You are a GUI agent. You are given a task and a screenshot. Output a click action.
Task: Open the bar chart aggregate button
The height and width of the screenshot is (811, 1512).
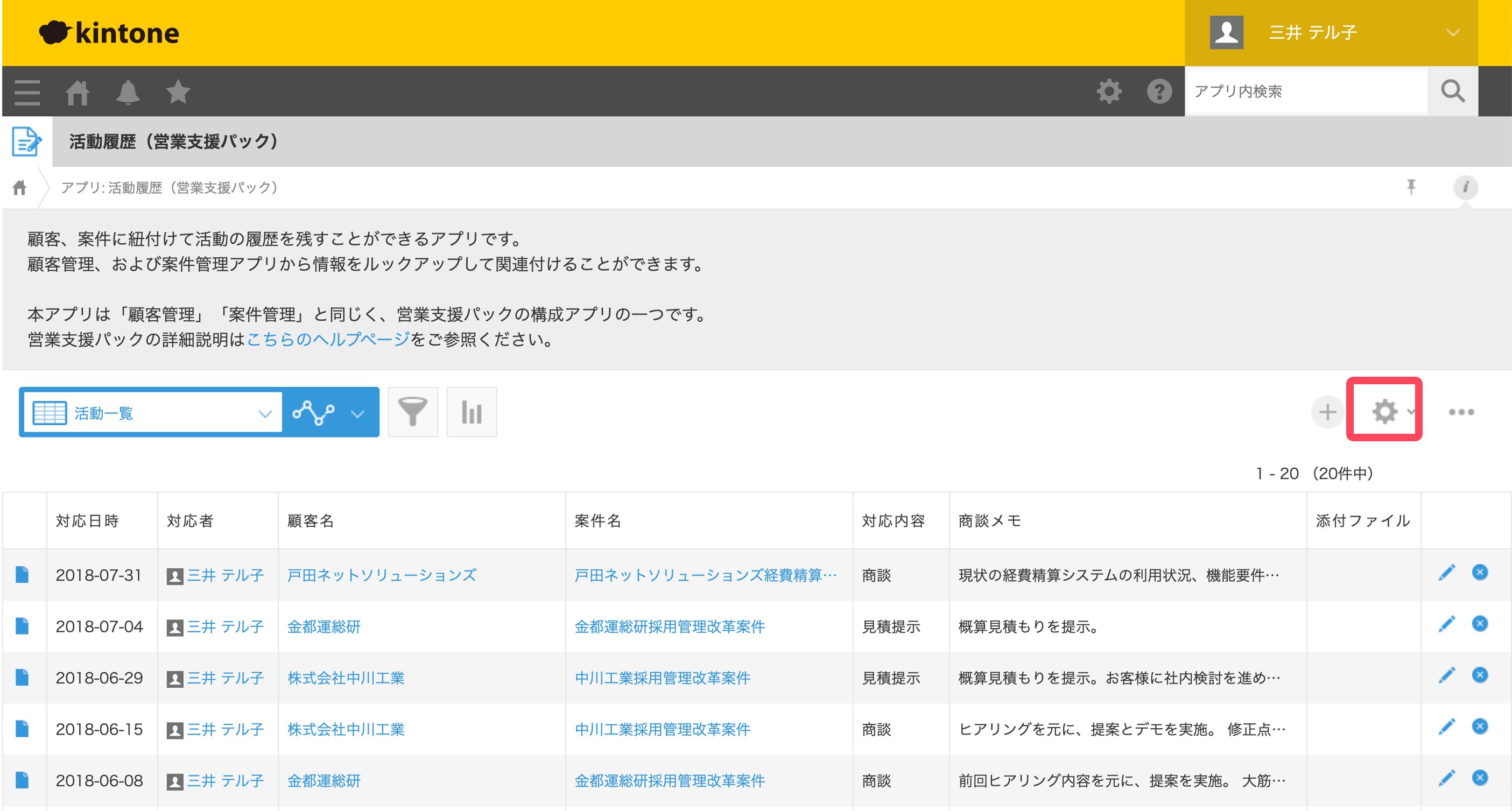(x=472, y=412)
